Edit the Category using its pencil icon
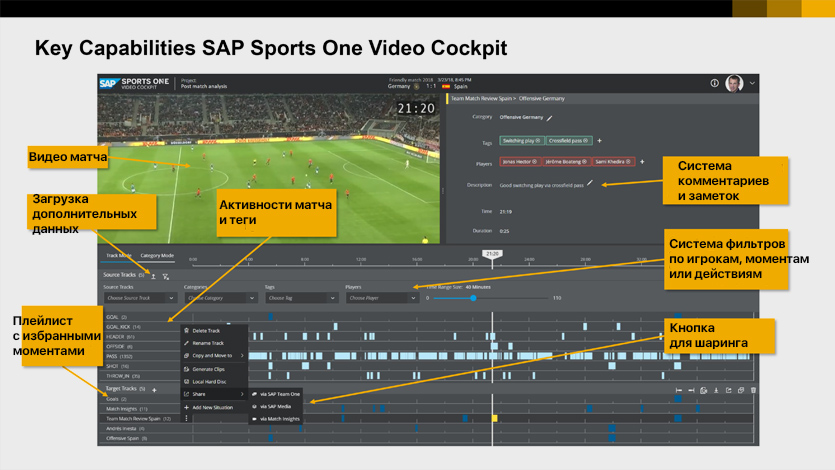 (548, 117)
